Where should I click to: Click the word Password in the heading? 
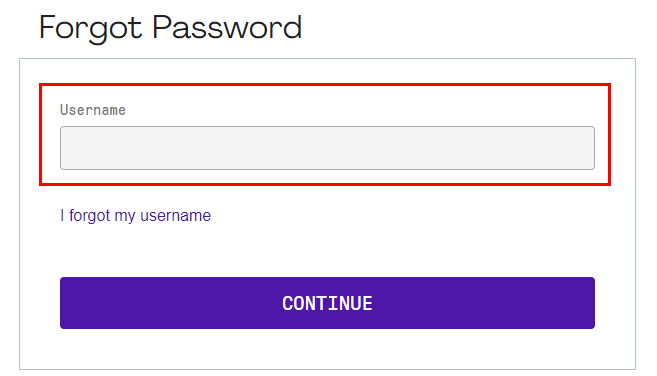point(227,27)
